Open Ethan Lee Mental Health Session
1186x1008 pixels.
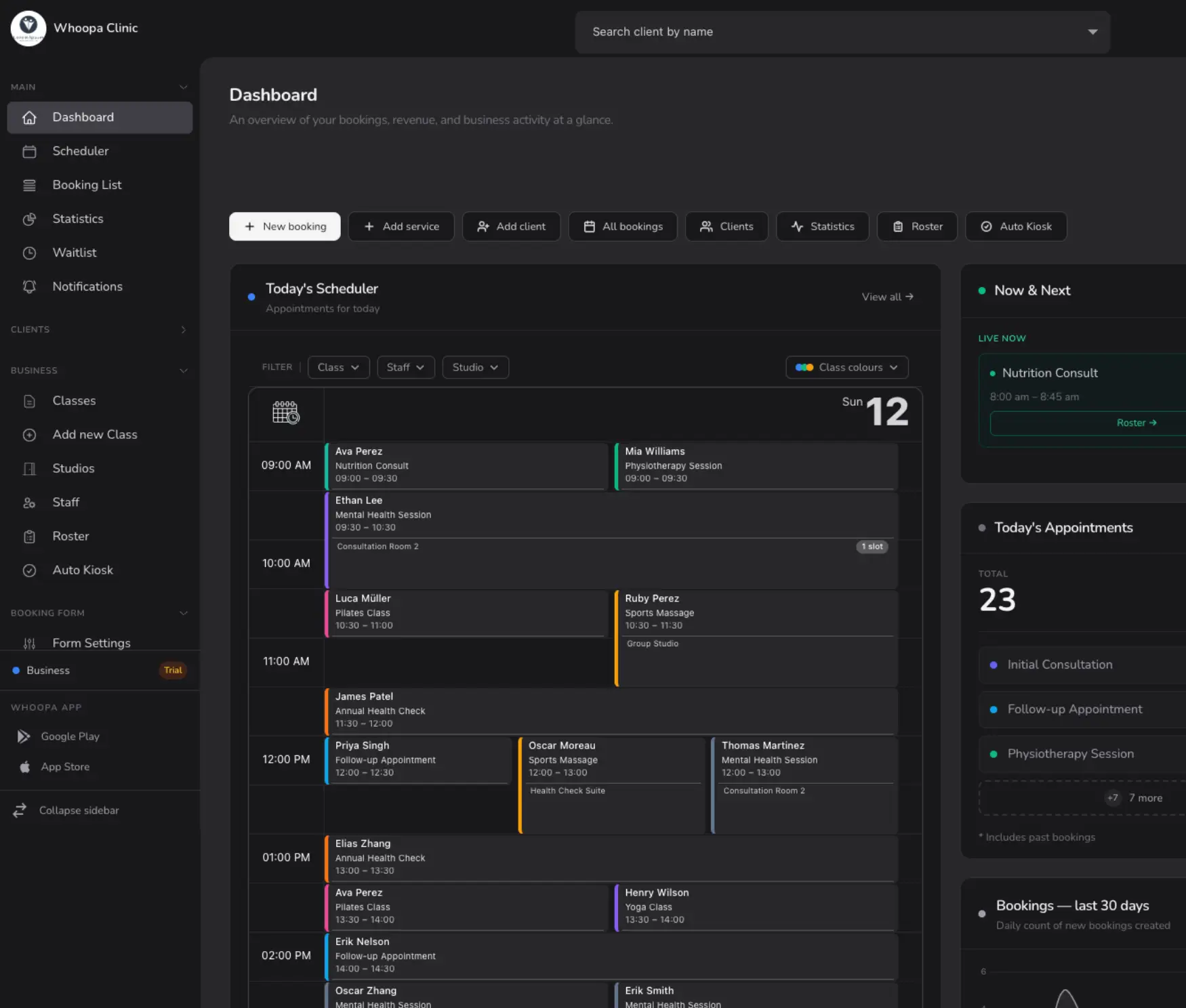(x=611, y=540)
